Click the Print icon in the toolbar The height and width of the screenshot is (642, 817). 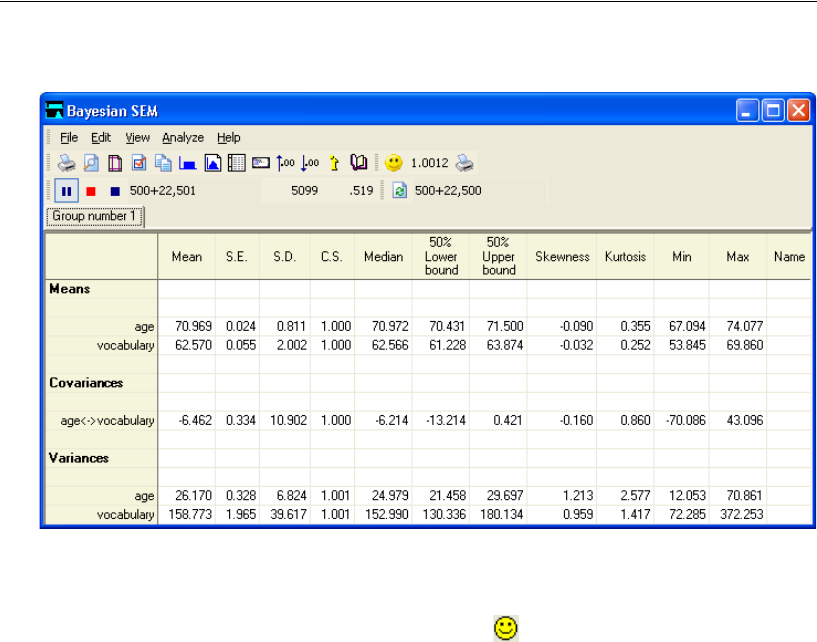pos(66,163)
